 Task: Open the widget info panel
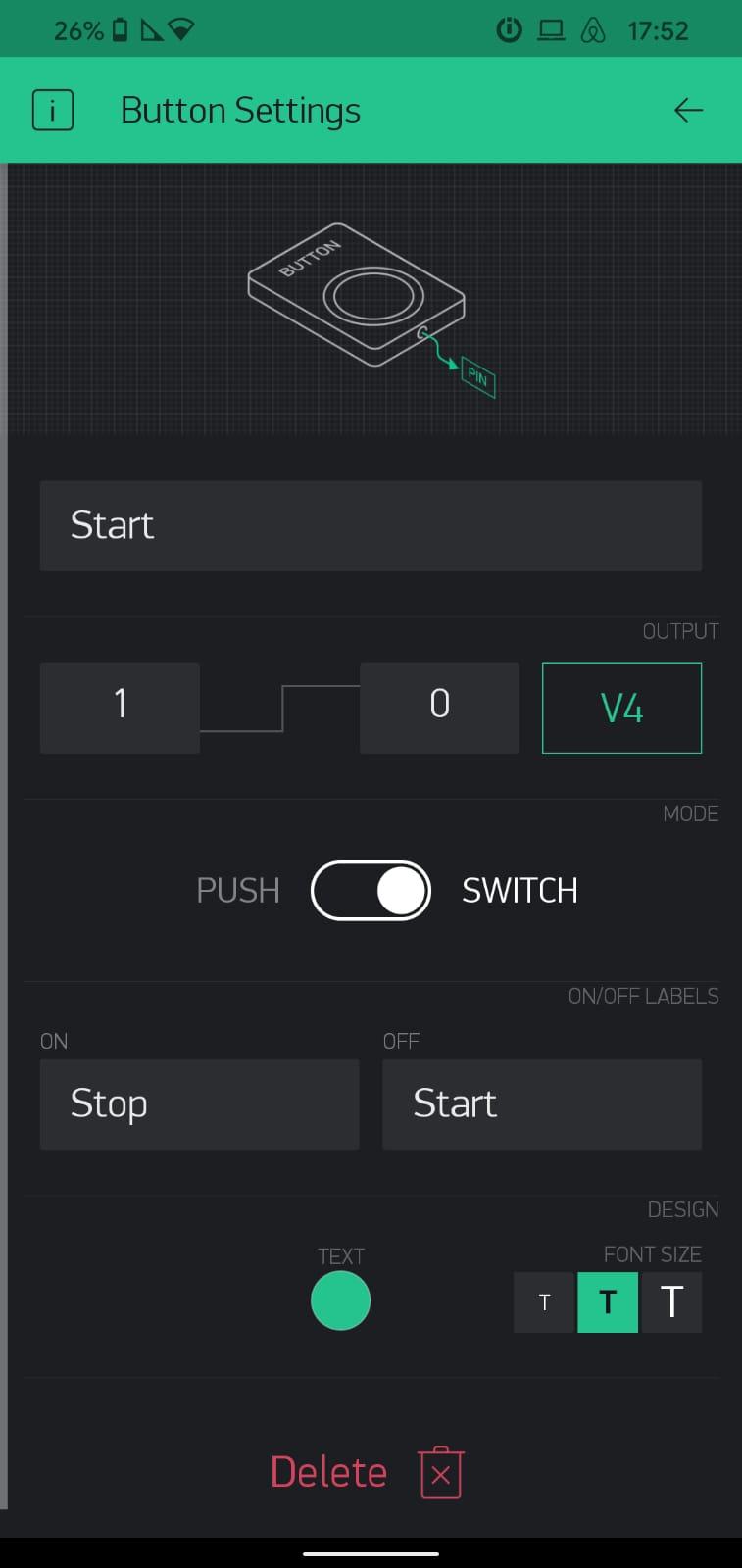pos(52,110)
